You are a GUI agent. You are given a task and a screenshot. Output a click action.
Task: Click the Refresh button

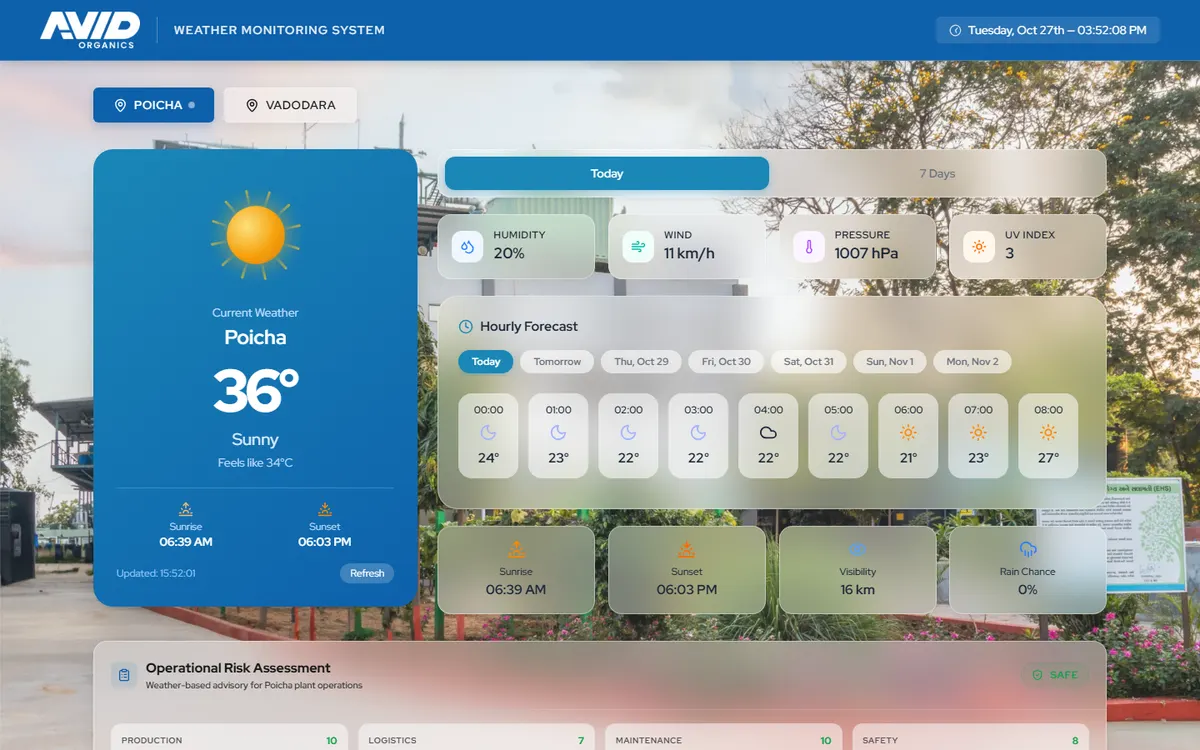pos(367,573)
